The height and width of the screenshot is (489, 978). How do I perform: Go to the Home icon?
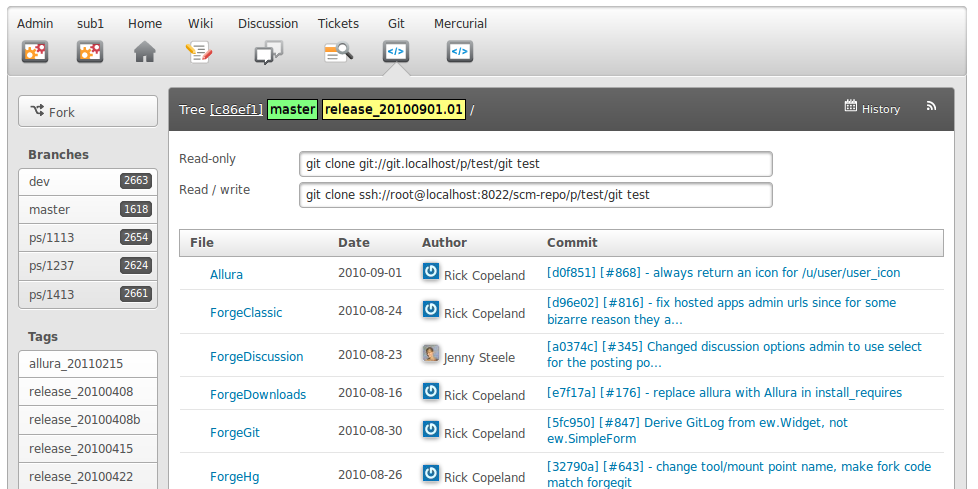coord(145,51)
